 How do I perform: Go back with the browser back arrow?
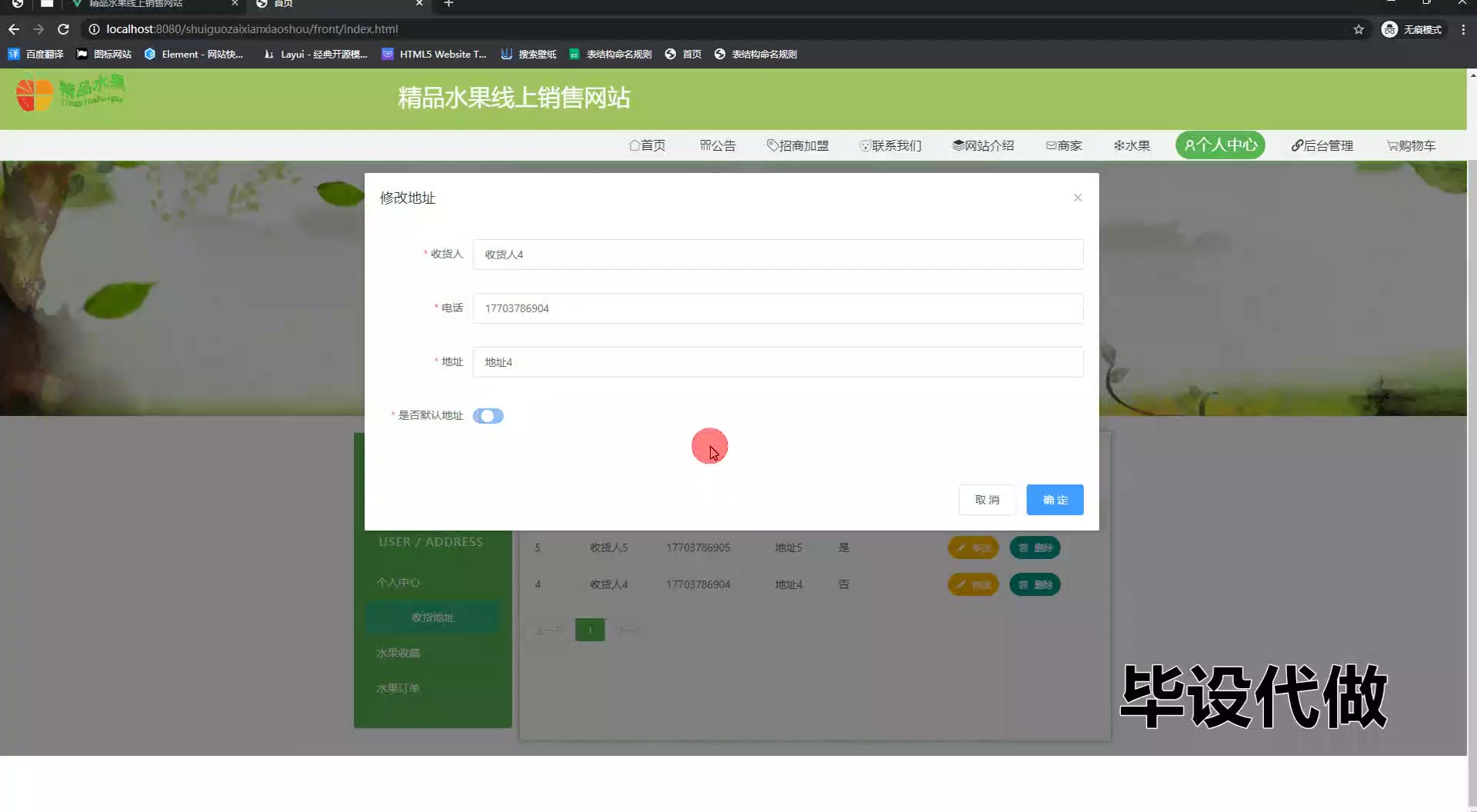pos(14,29)
